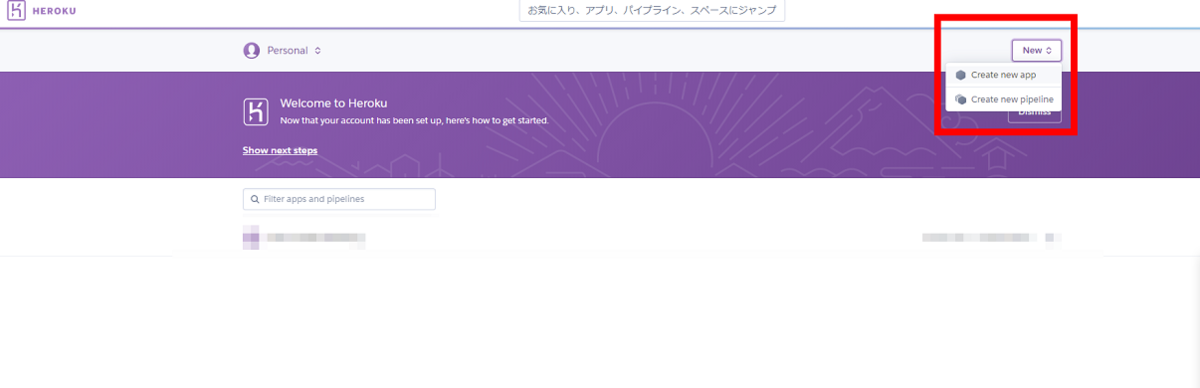This screenshot has height=388, width=1200.
Task: Click the Heroku logo in header
Action: (41, 10)
